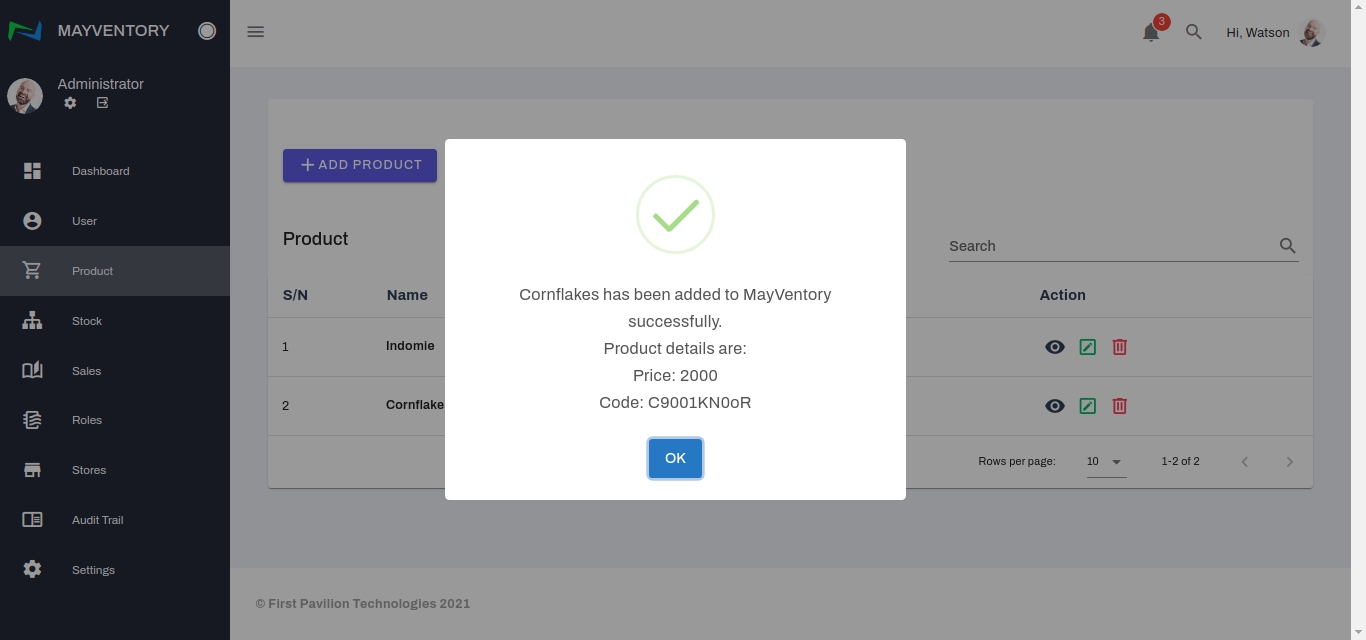Go to next page chevron

1289,462
